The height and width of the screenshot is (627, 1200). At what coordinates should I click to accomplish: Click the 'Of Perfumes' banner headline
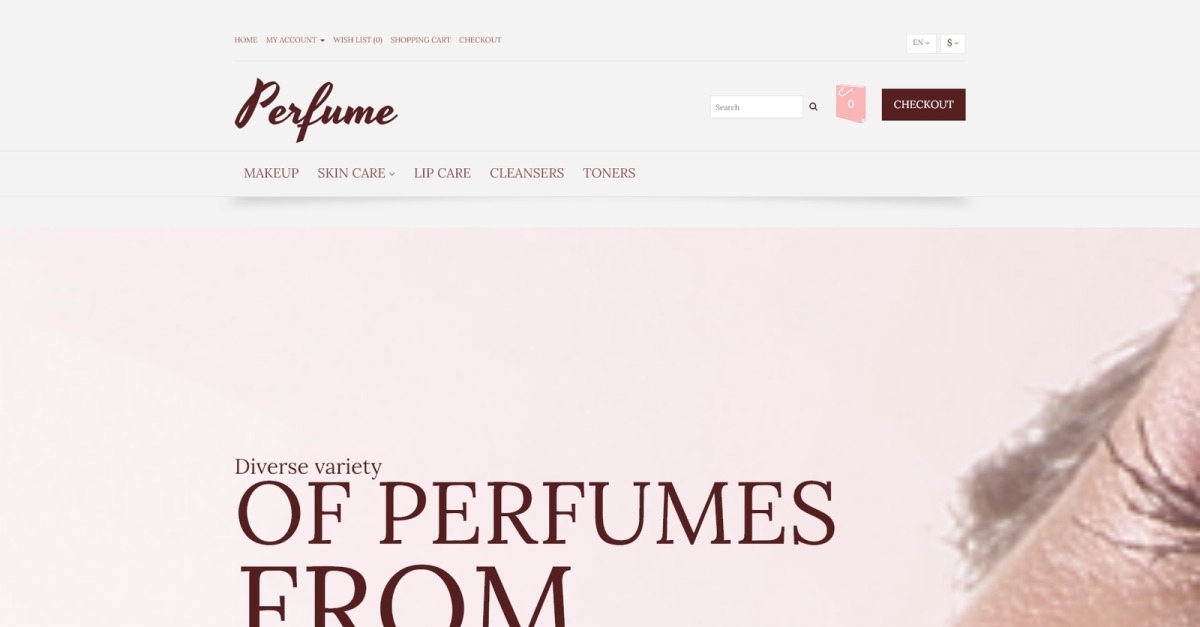[x=536, y=512]
